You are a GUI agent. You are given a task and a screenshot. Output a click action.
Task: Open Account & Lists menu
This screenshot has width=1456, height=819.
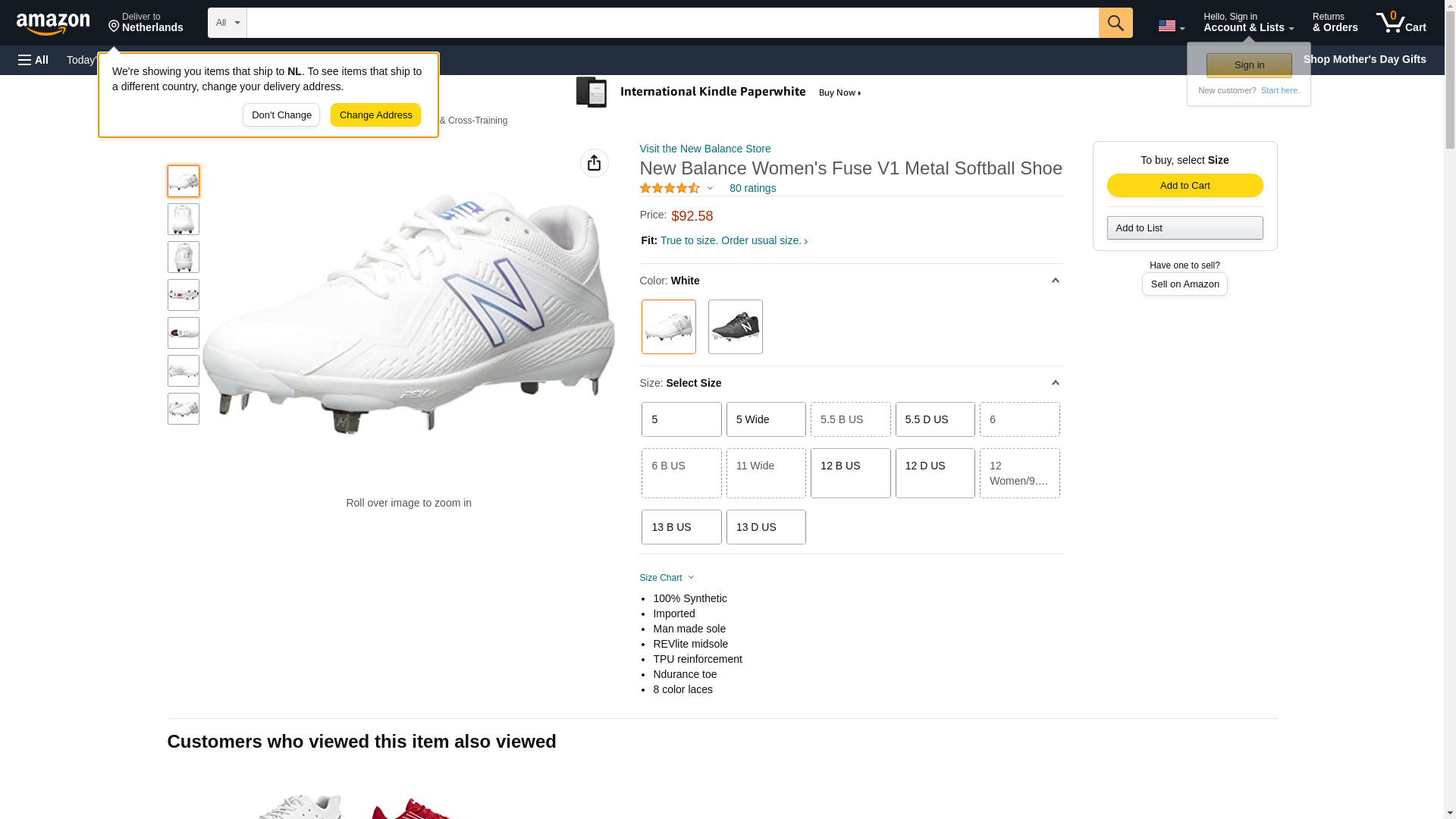1247,23
